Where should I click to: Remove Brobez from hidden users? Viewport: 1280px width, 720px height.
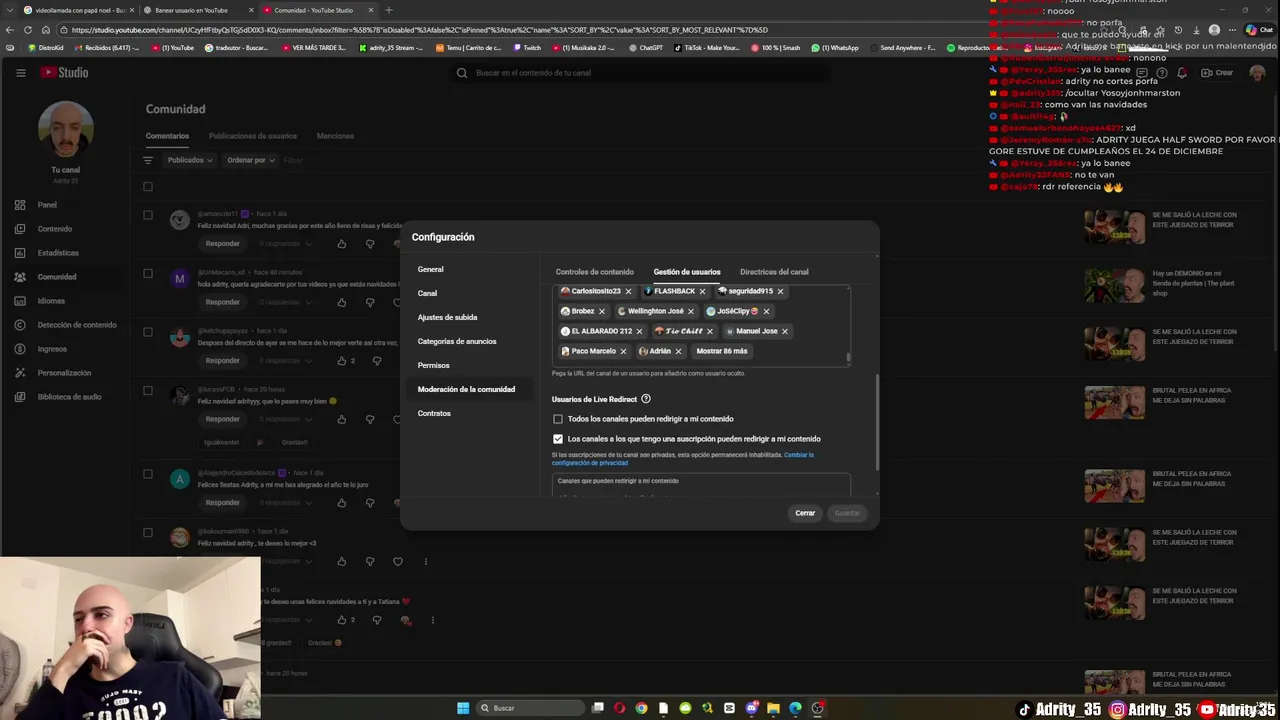pos(601,311)
